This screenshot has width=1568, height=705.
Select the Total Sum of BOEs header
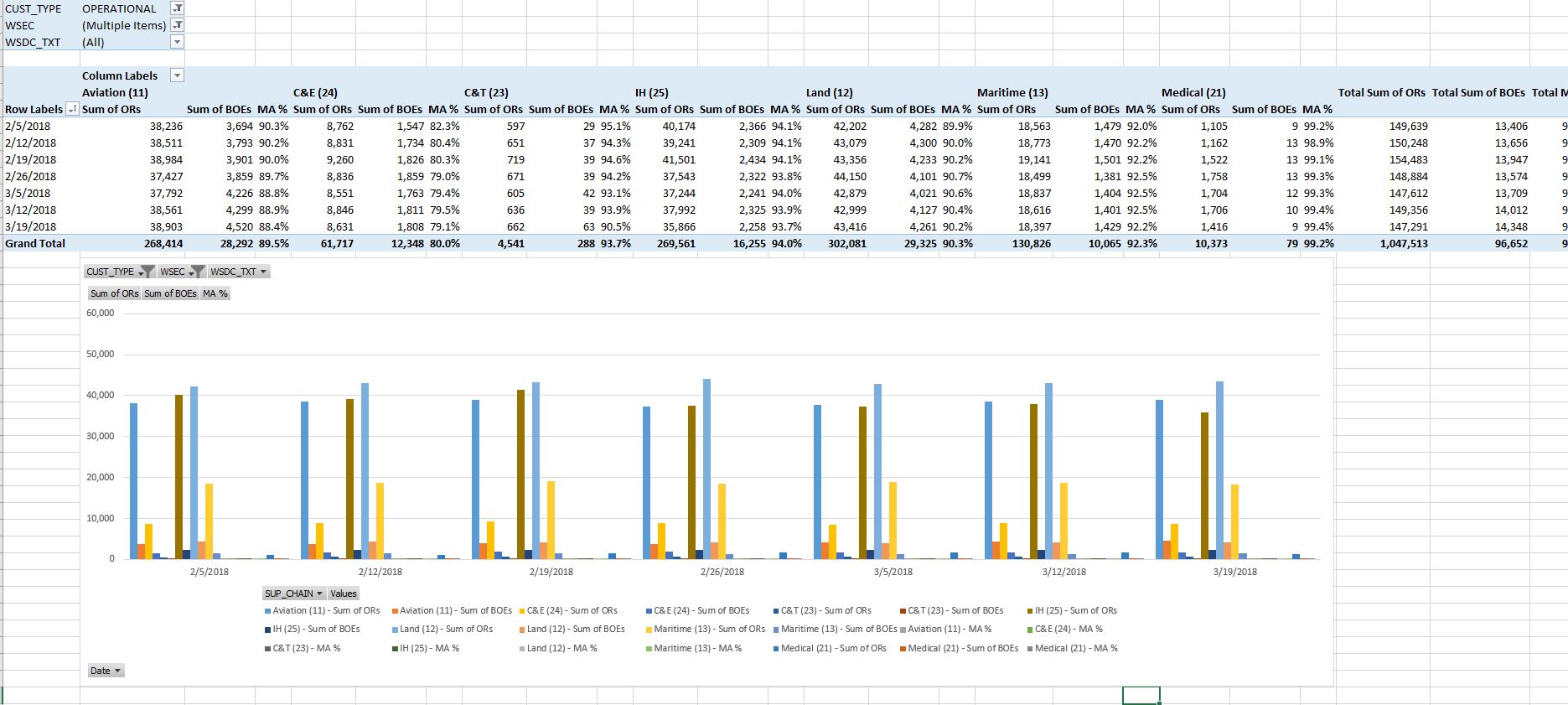tap(1478, 92)
